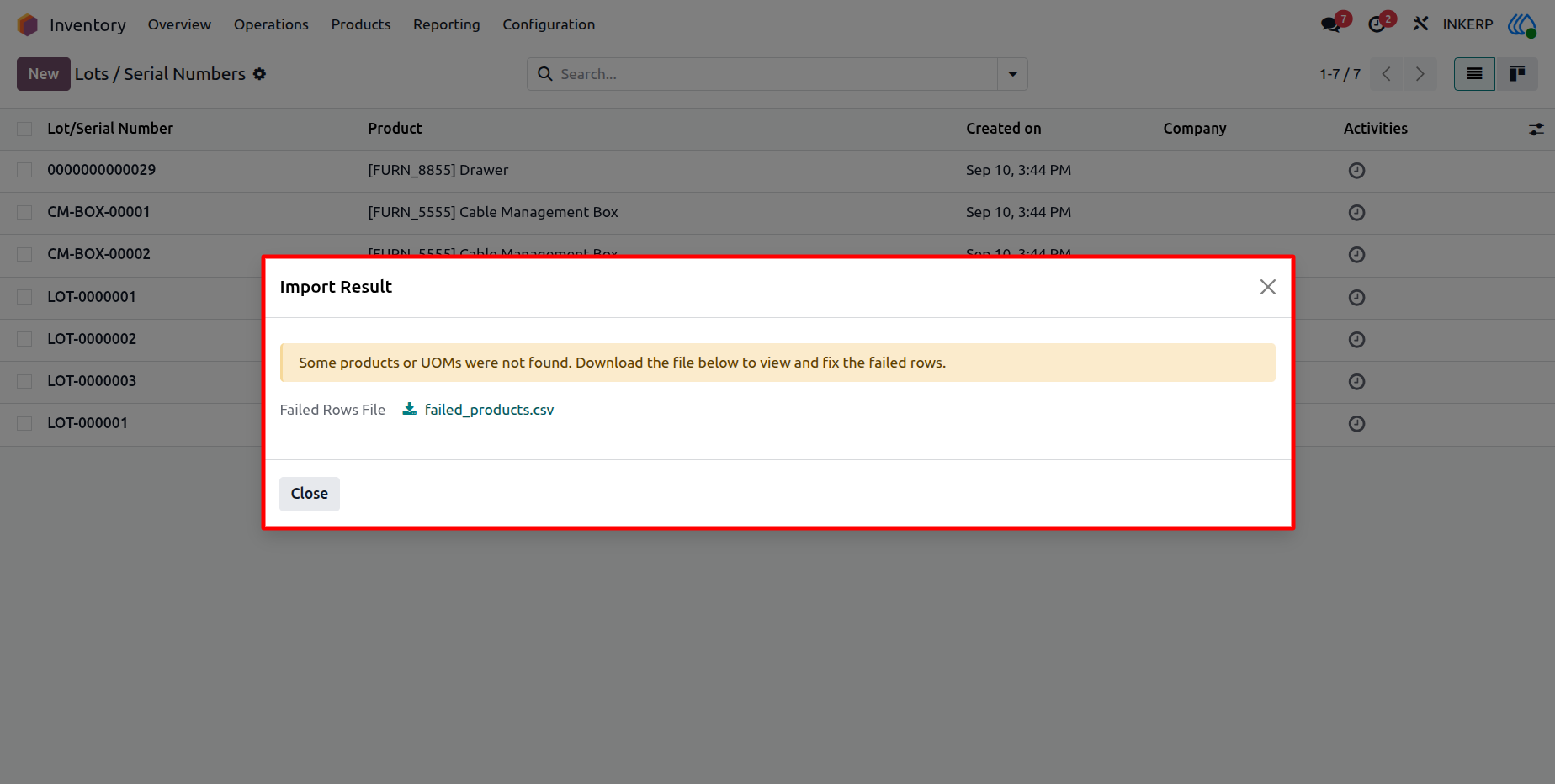1555x784 pixels.
Task: Check the box for LOT-0000001
Action: coord(24,297)
